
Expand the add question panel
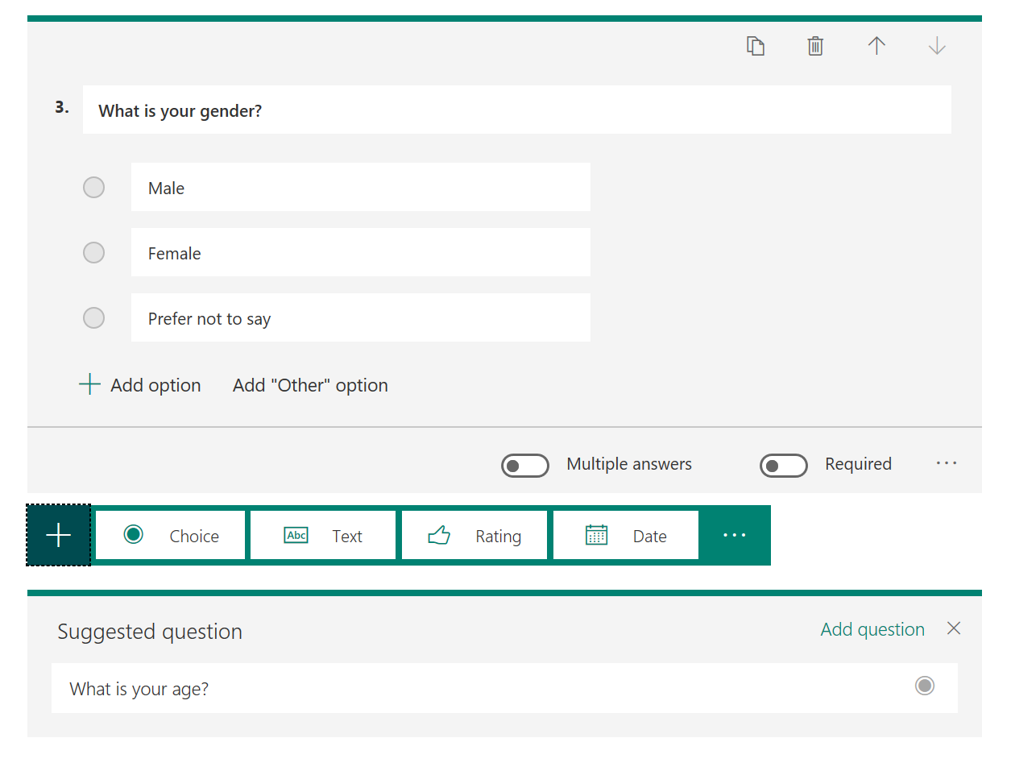[57, 535]
